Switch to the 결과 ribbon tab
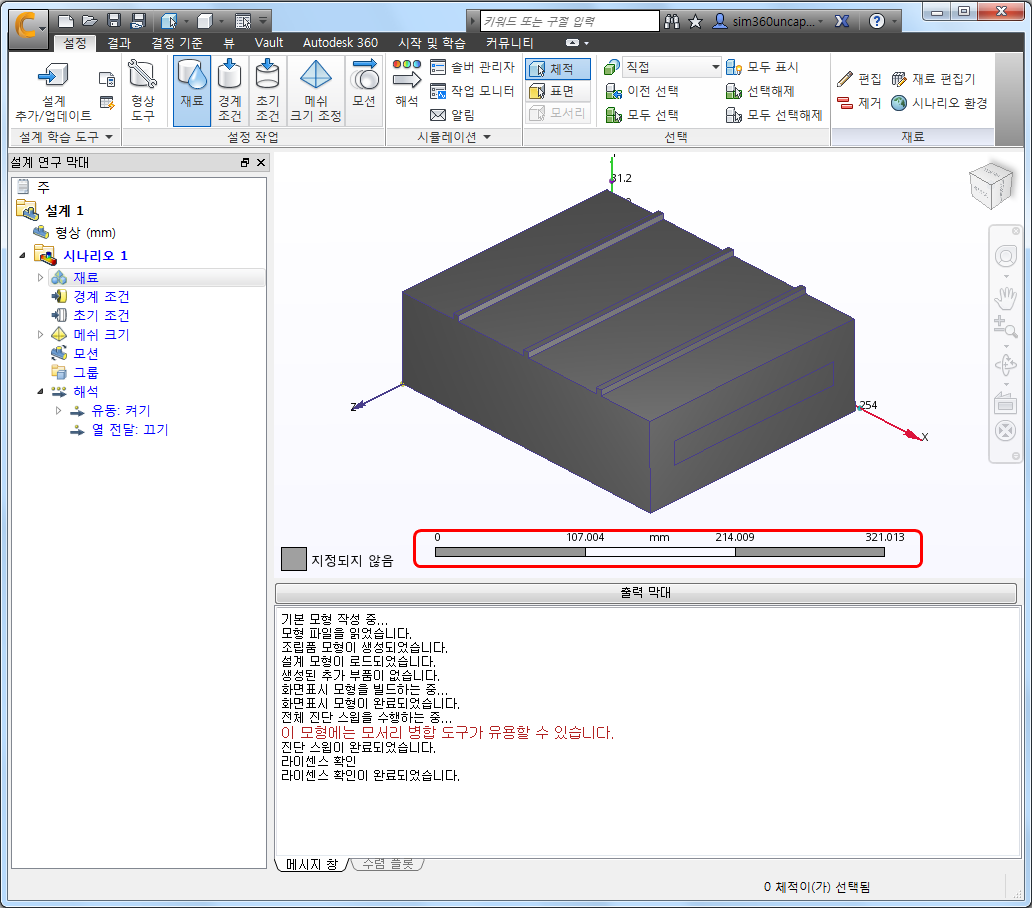Viewport: 1032px width, 908px height. click(x=119, y=43)
